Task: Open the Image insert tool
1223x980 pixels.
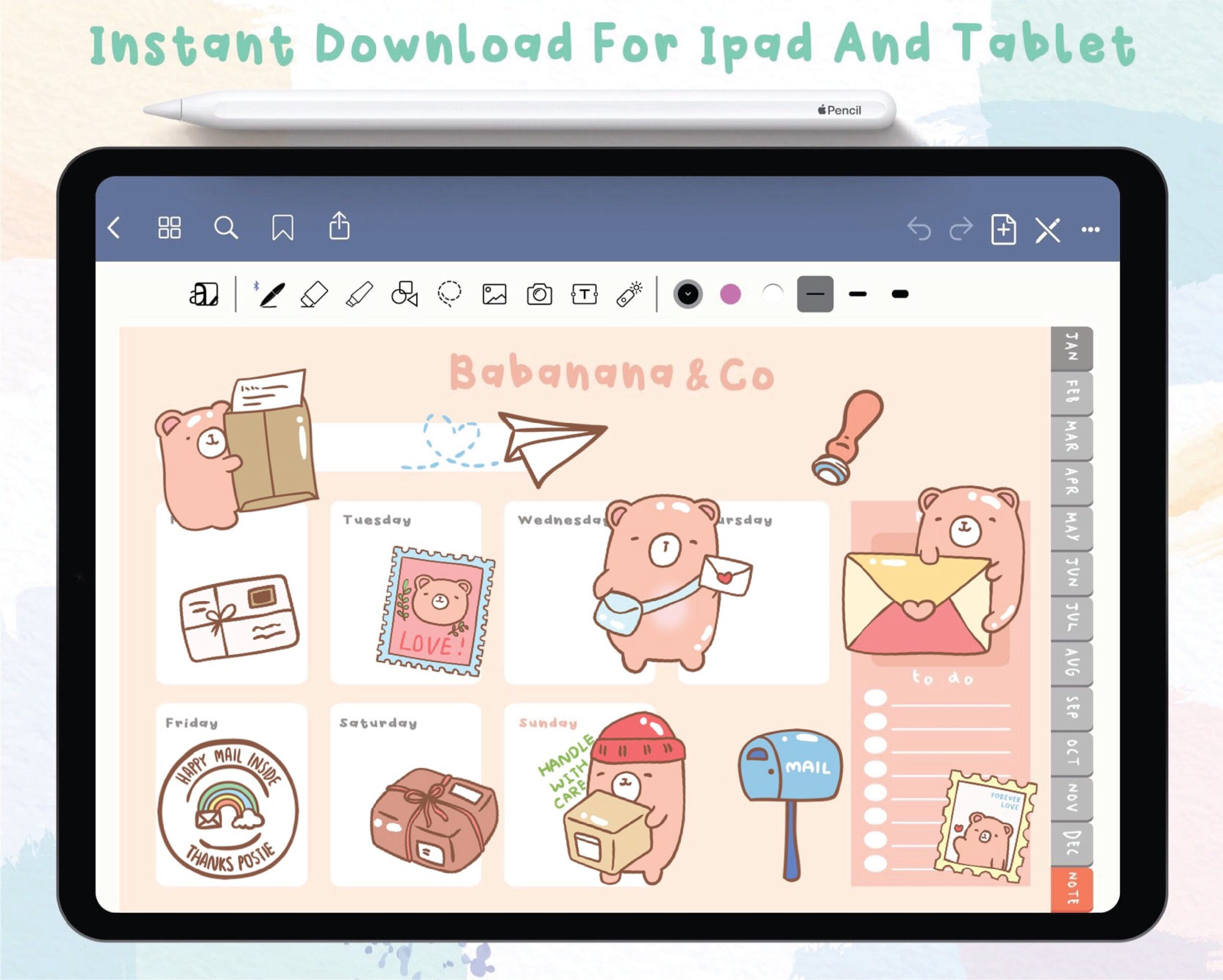Action: (494, 294)
